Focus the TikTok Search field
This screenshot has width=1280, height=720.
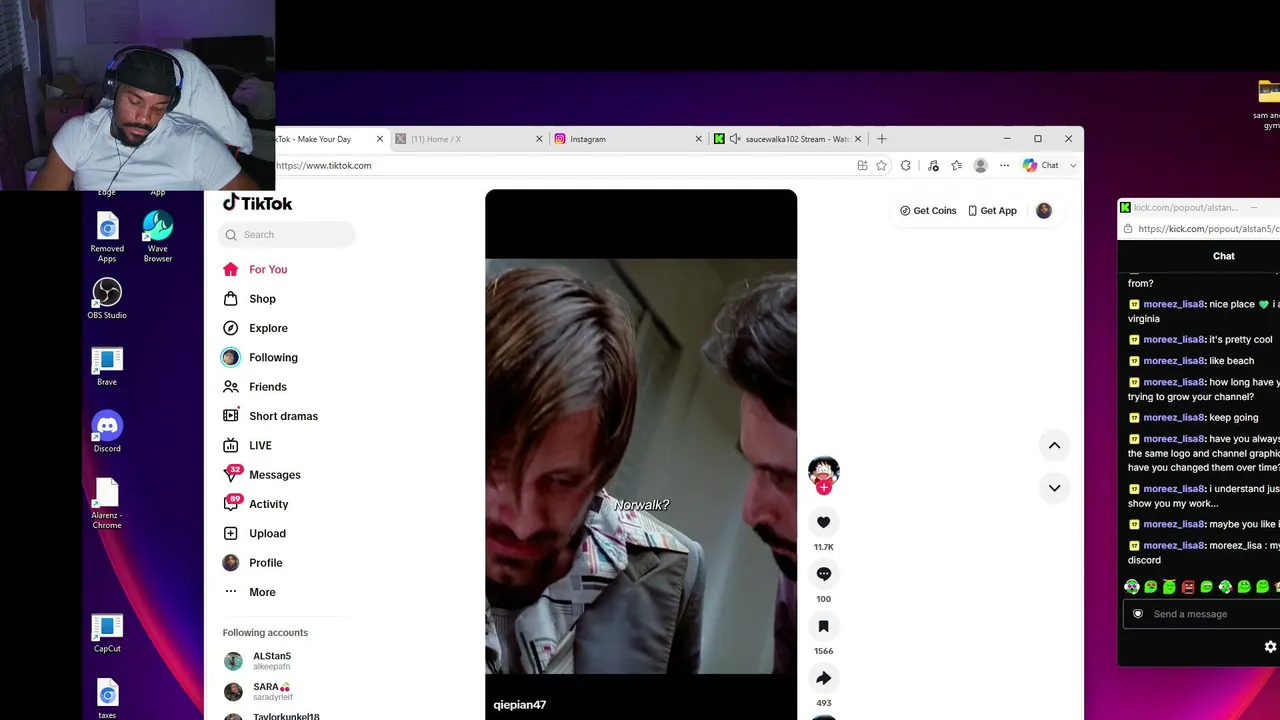[x=287, y=235]
